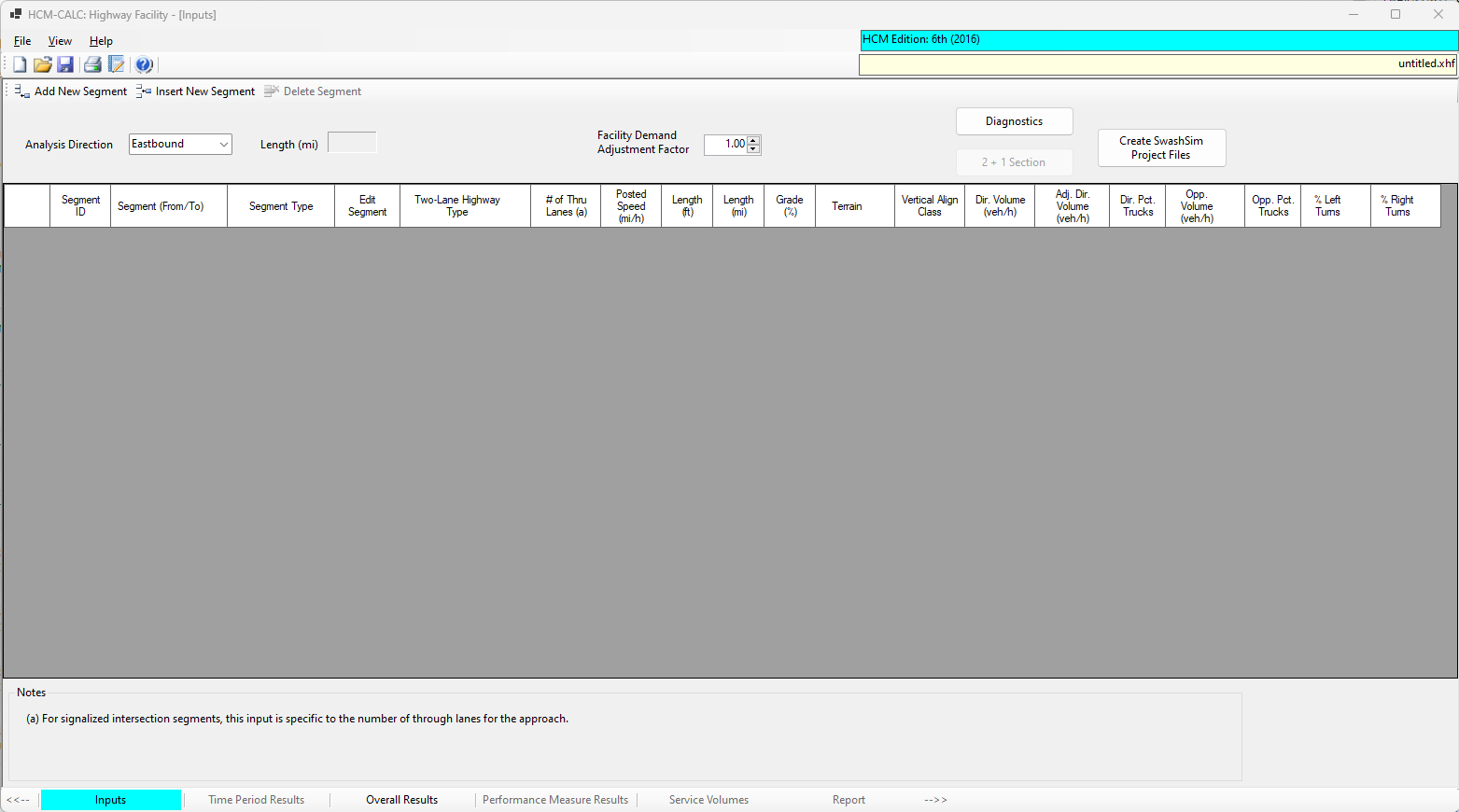Click the New file icon

click(20, 64)
